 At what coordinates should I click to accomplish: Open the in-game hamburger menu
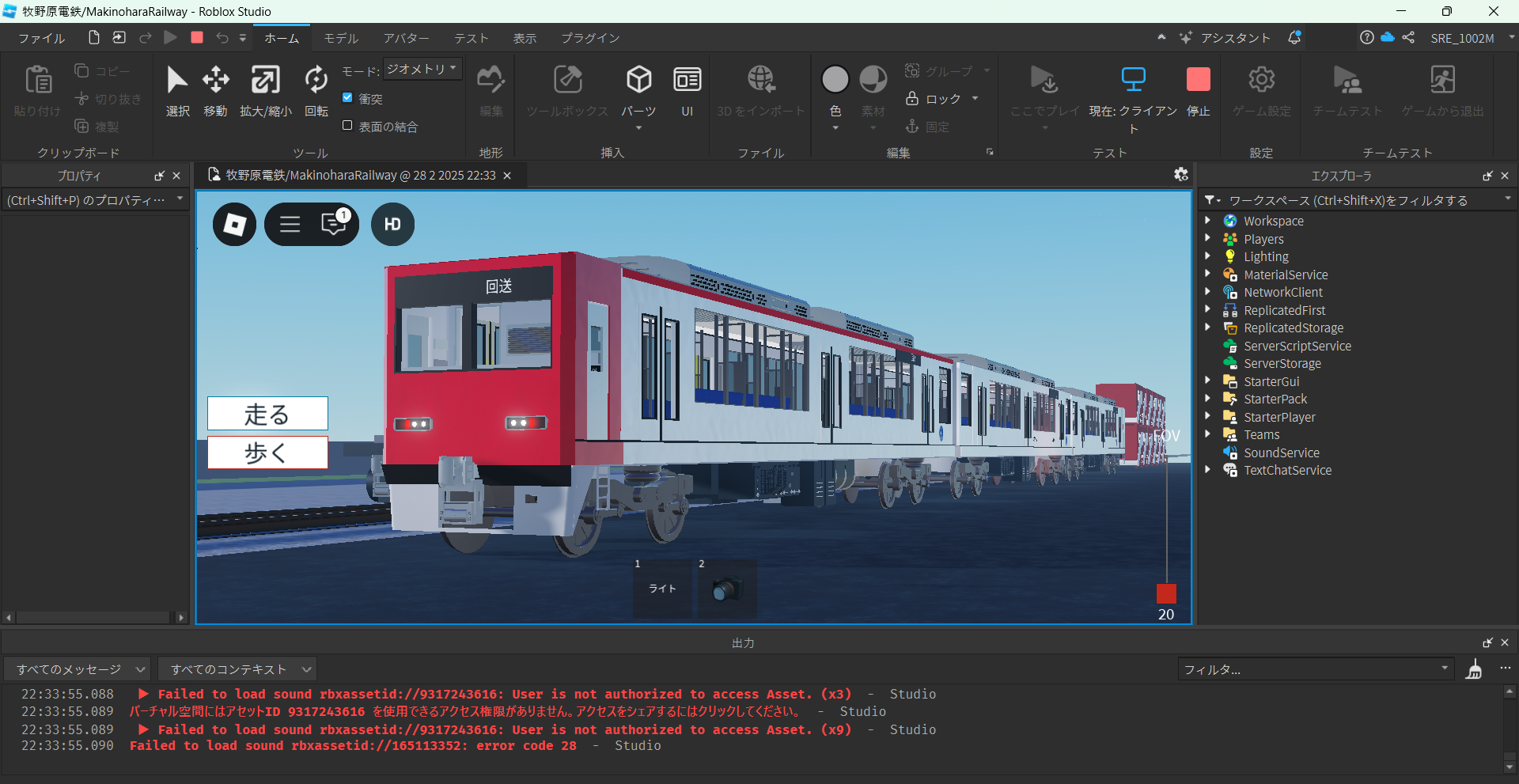click(290, 224)
